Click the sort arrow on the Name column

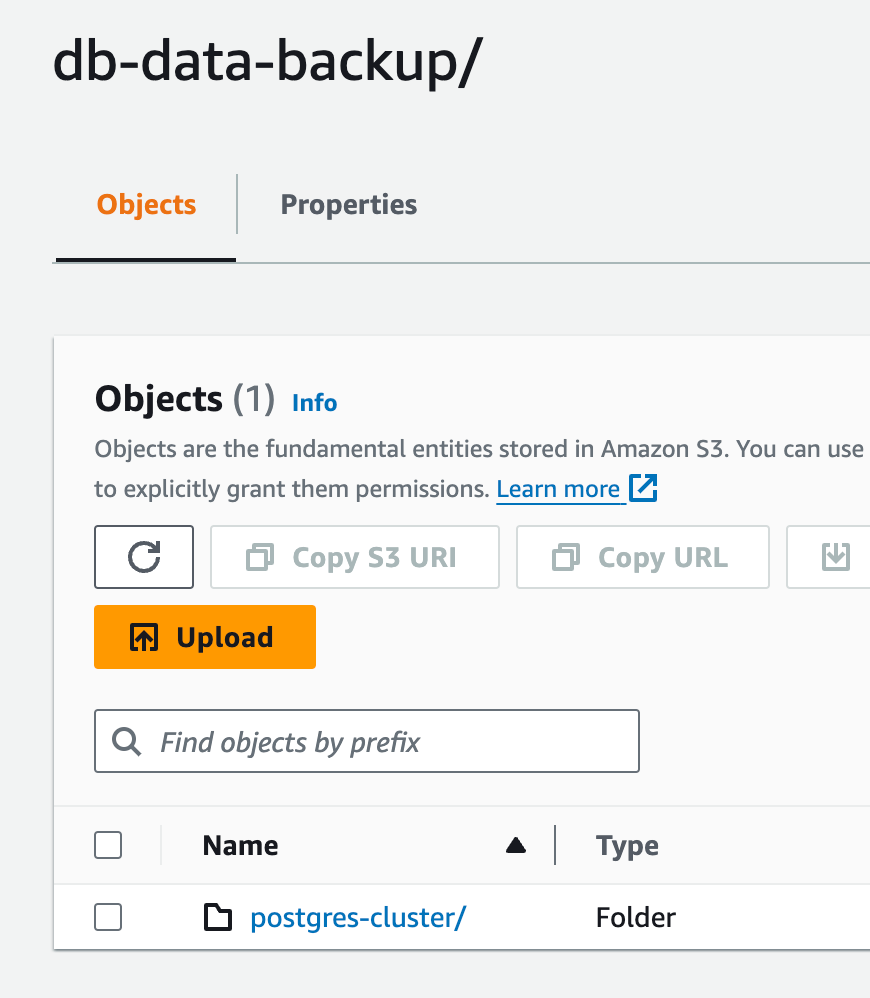[516, 845]
